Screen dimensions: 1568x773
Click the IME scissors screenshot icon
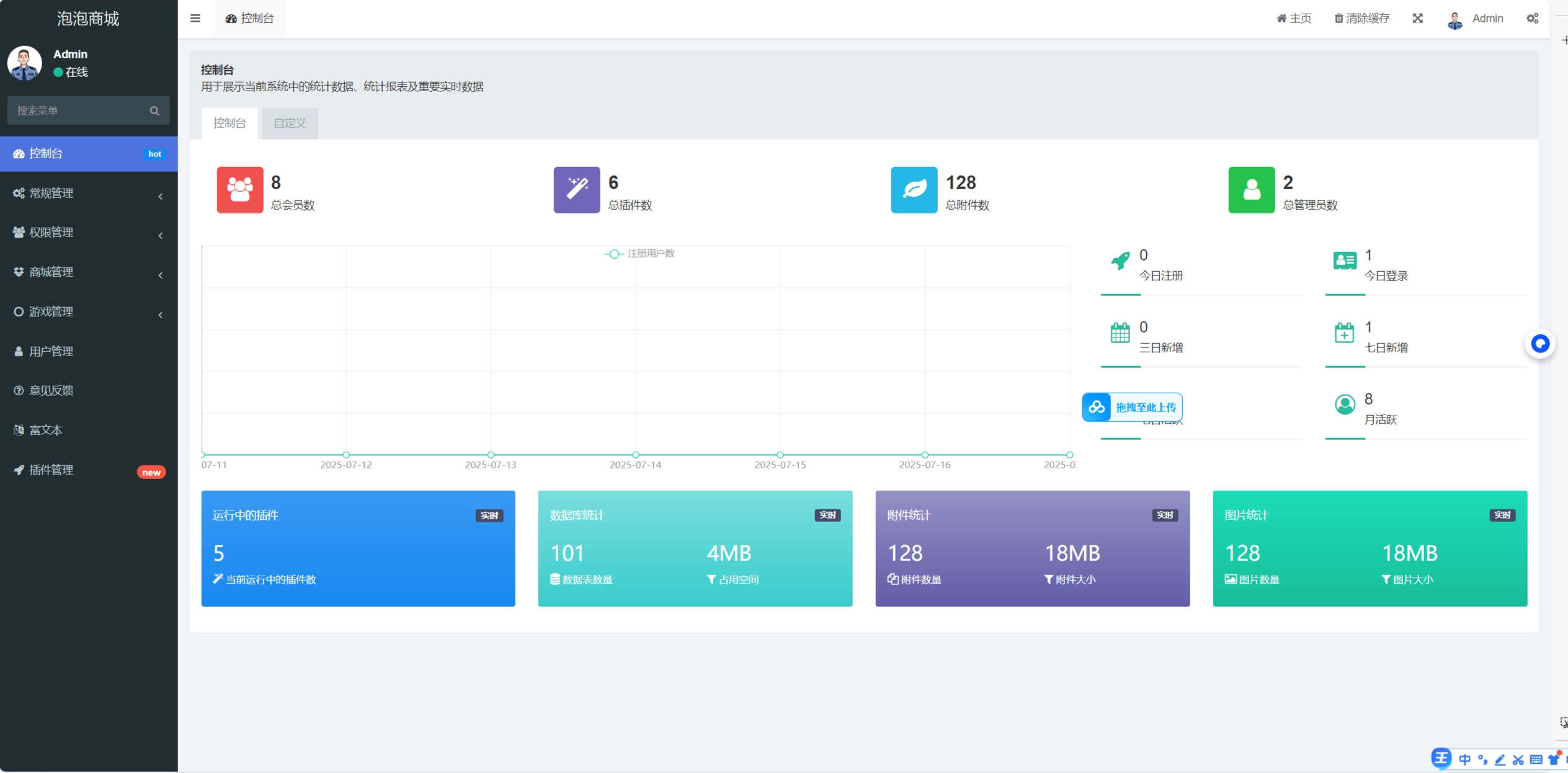coord(1518,759)
